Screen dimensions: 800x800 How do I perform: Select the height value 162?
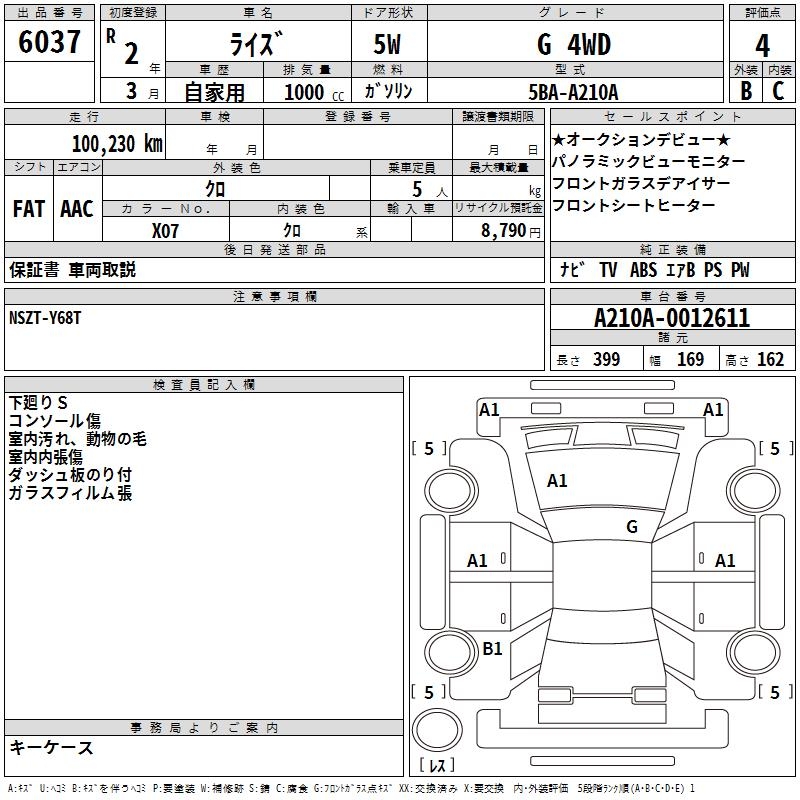tap(770, 359)
